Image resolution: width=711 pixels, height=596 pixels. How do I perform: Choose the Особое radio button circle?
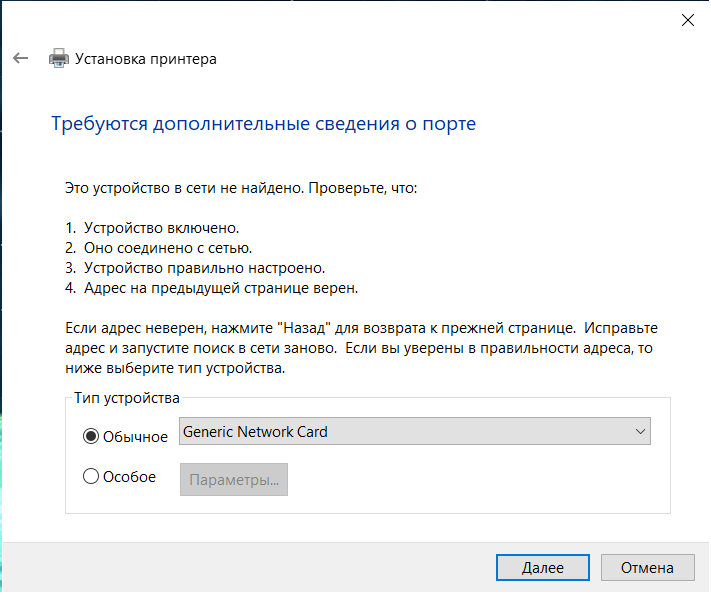click(91, 477)
